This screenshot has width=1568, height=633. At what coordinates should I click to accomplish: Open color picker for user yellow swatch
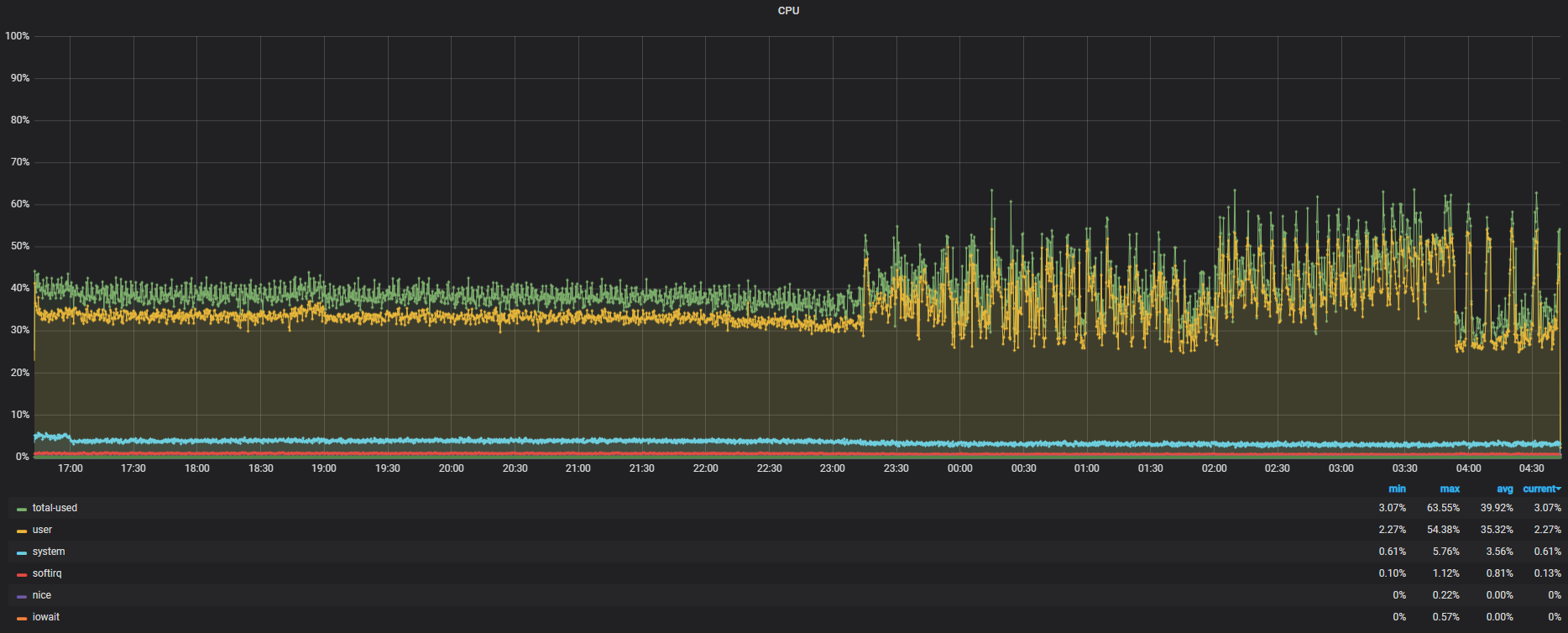[22, 531]
